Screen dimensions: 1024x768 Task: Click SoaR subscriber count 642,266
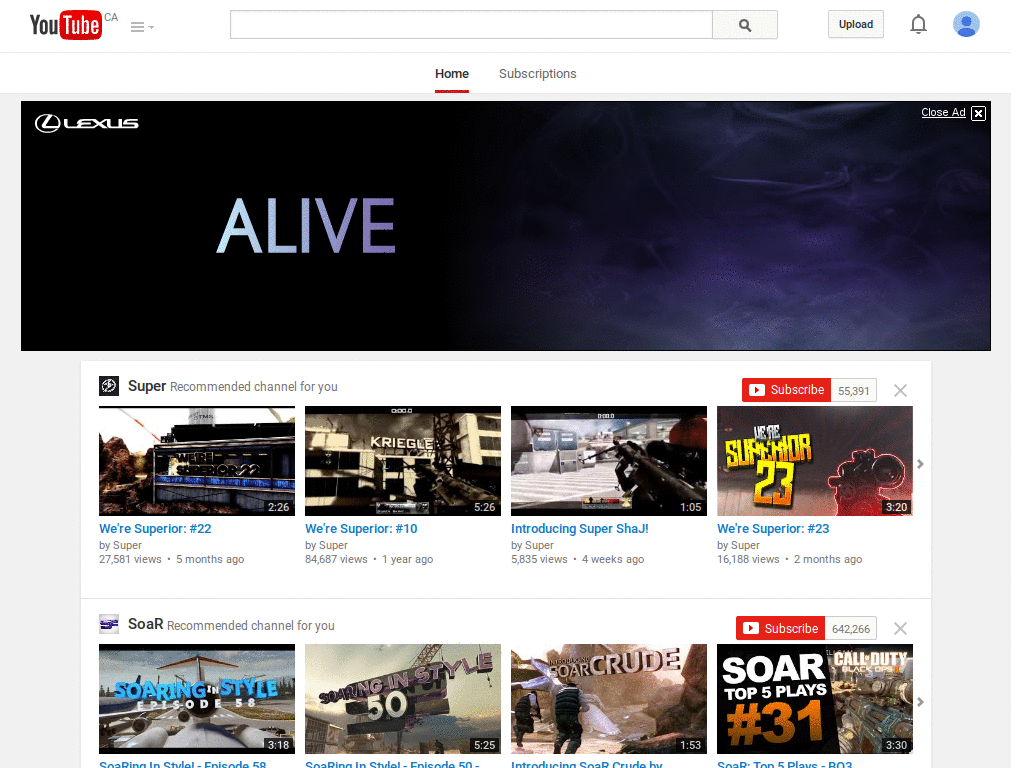tap(851, 629)
